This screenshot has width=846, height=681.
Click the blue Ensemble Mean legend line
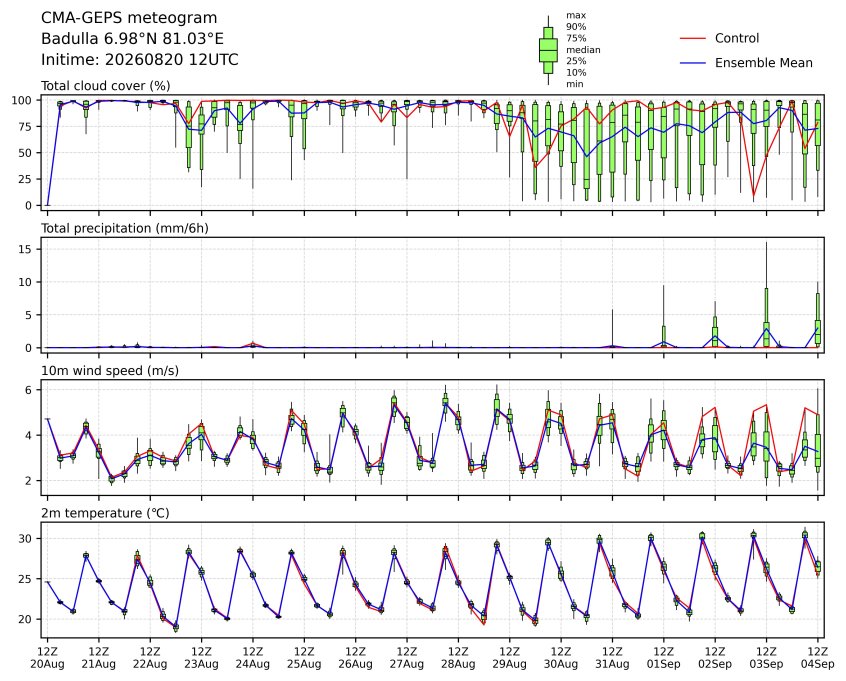[x=693, y=63]
